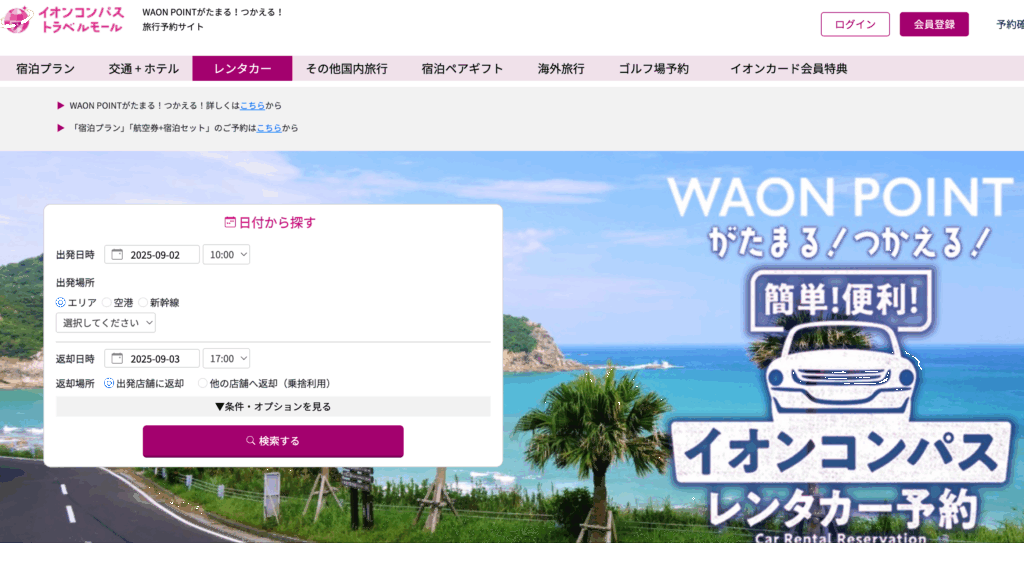The width and height of the screenshot is (1024, 573).
Task: Follow こちら link in WAON POINT notice
Action: 253,105
